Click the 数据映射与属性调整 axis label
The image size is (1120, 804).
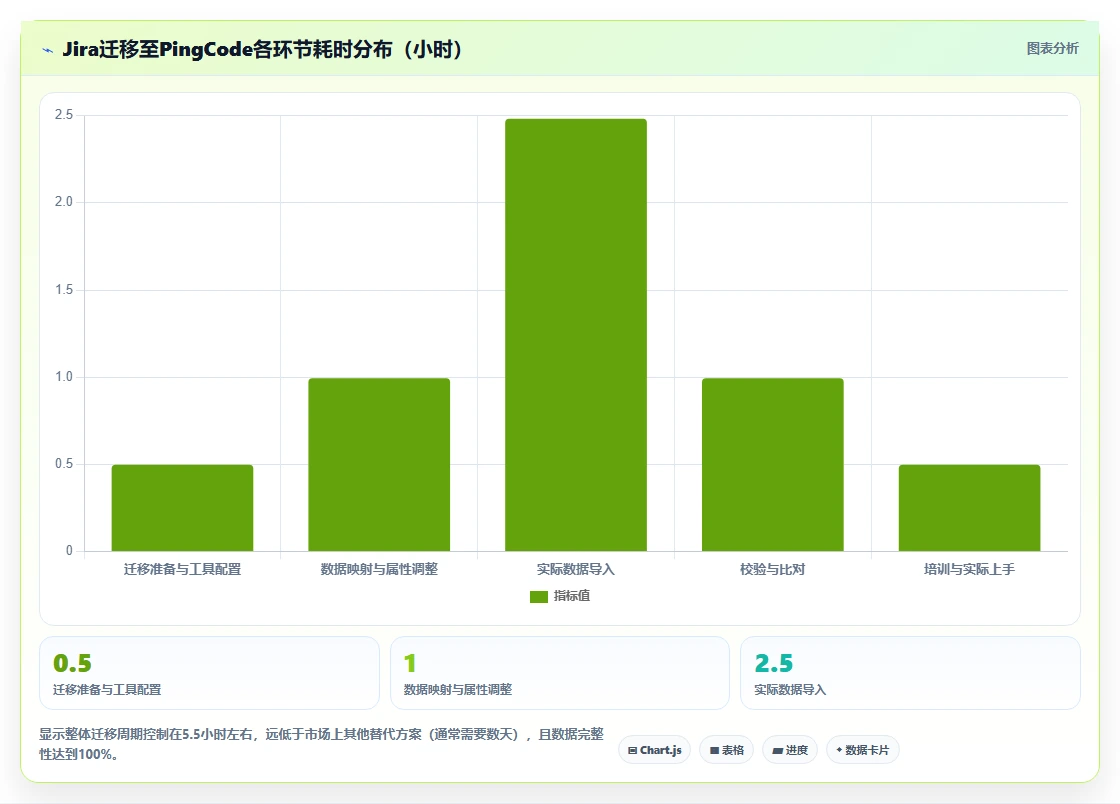(x=379, y=569)
